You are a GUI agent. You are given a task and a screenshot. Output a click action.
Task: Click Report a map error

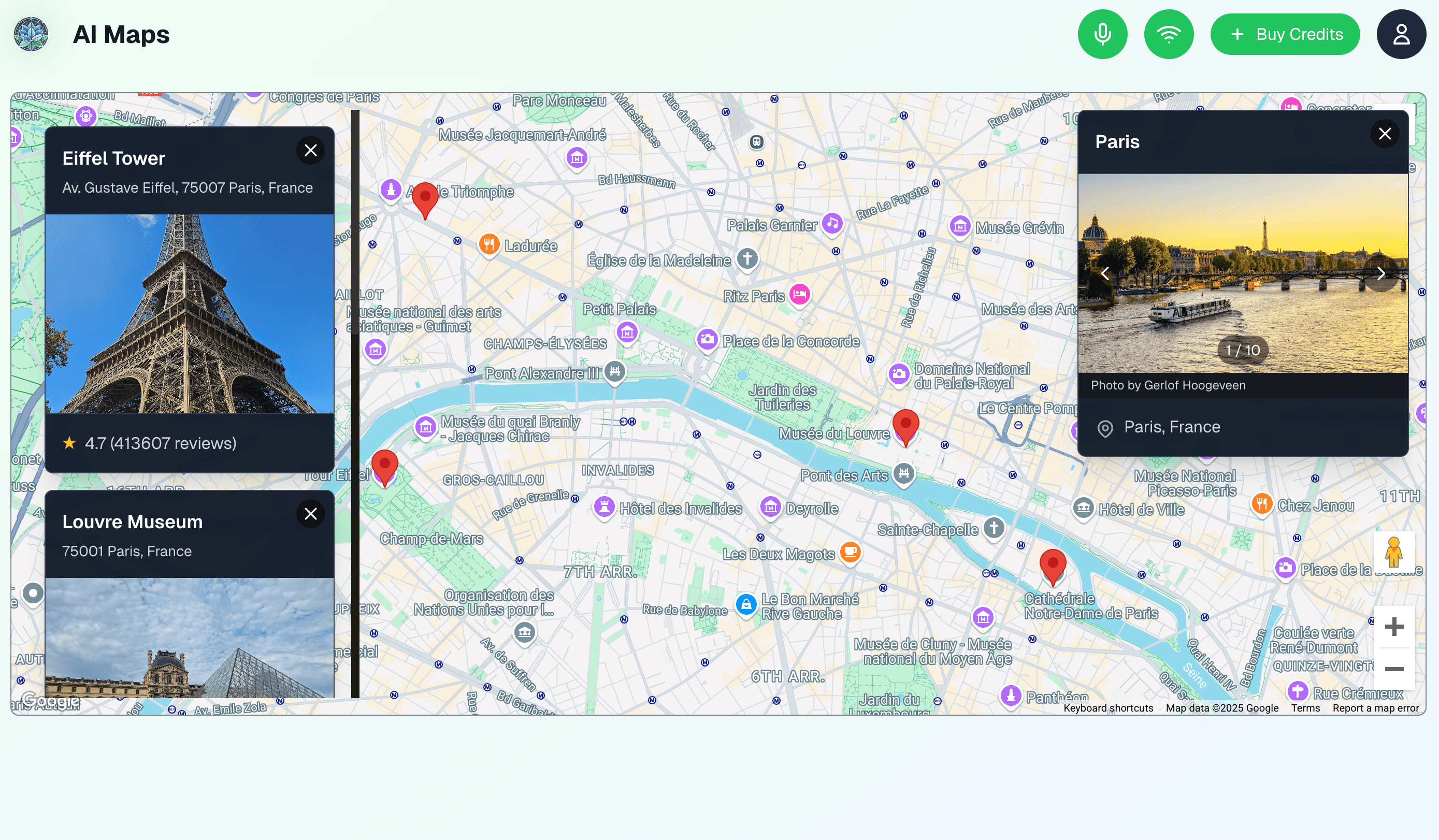[1376, 707]
